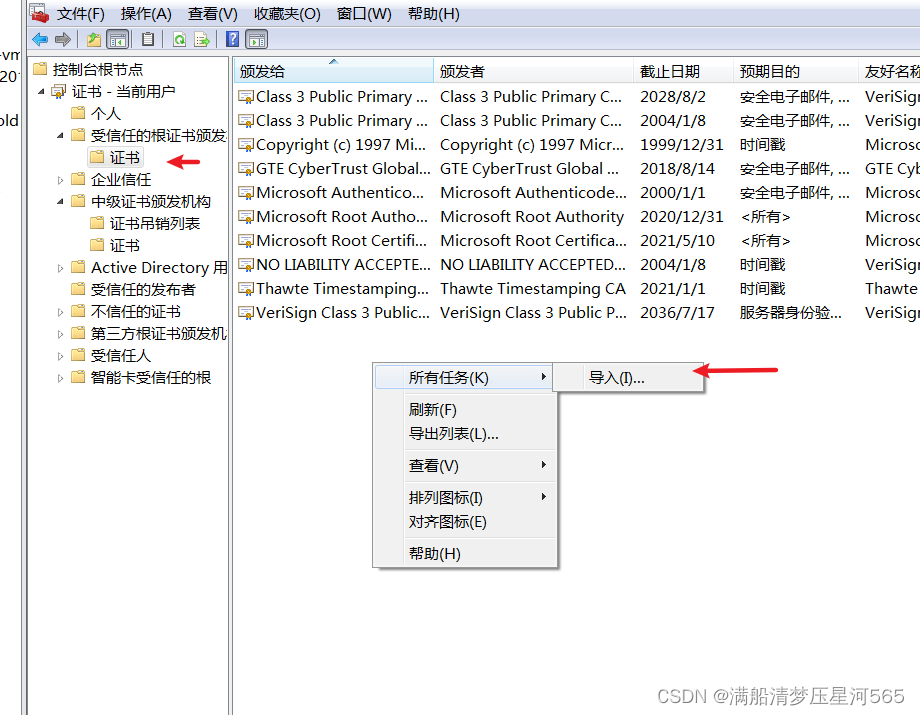
Task: Choose 帮助(H) in context menu
Action: pyautogui.click(x=465, y=553)
